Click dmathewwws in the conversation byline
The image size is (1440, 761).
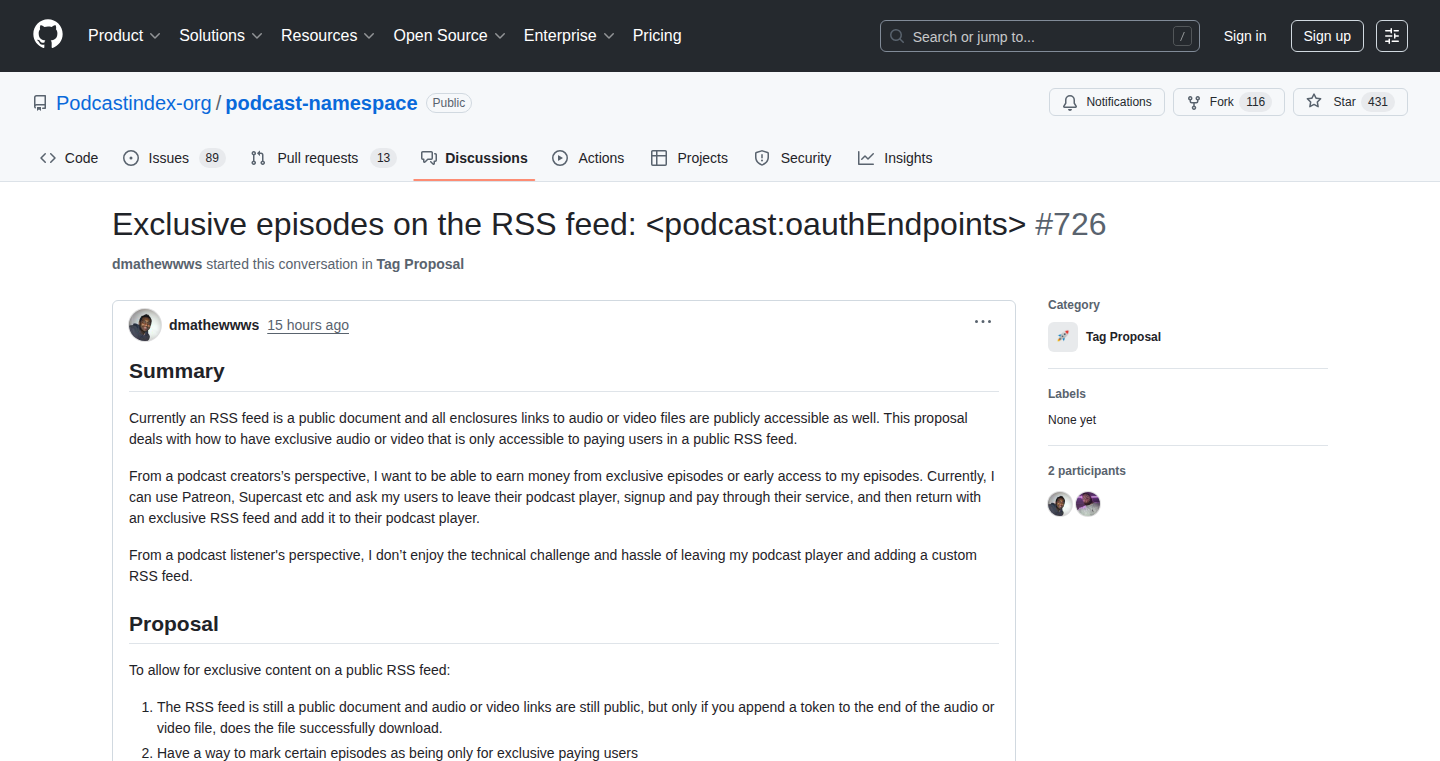coord(157,264)
